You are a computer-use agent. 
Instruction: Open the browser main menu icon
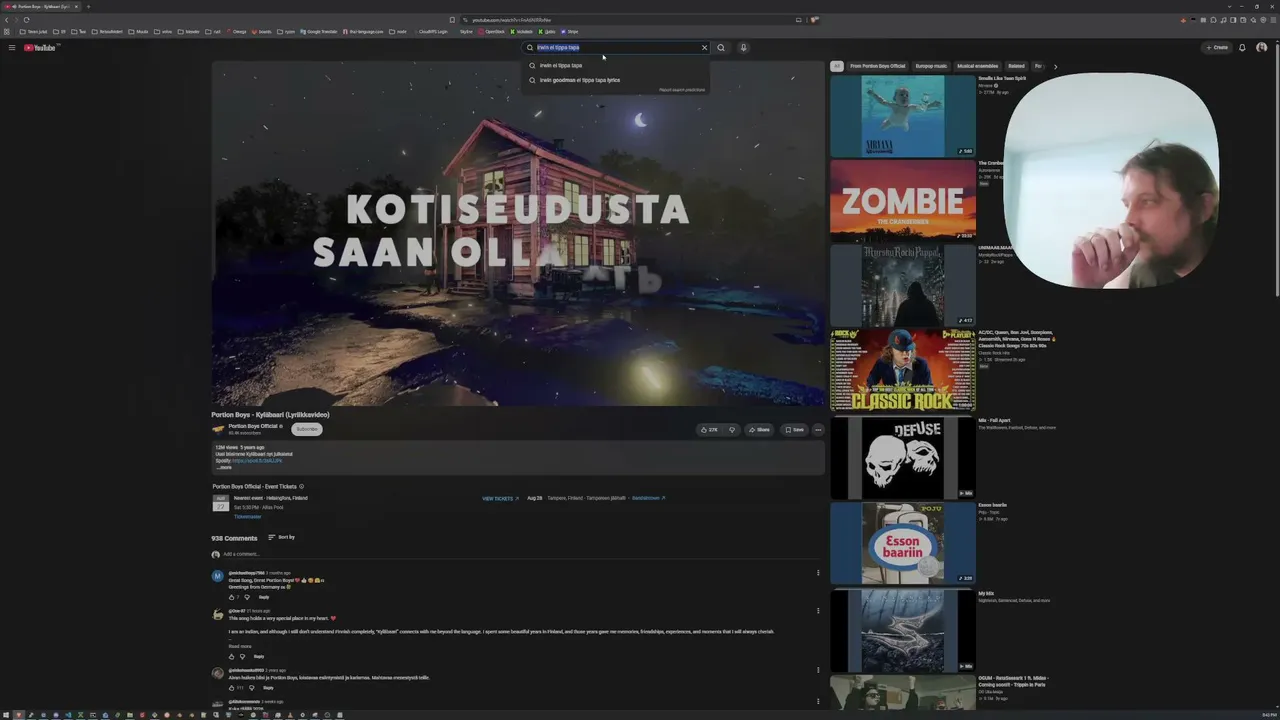coord(1274,19)
